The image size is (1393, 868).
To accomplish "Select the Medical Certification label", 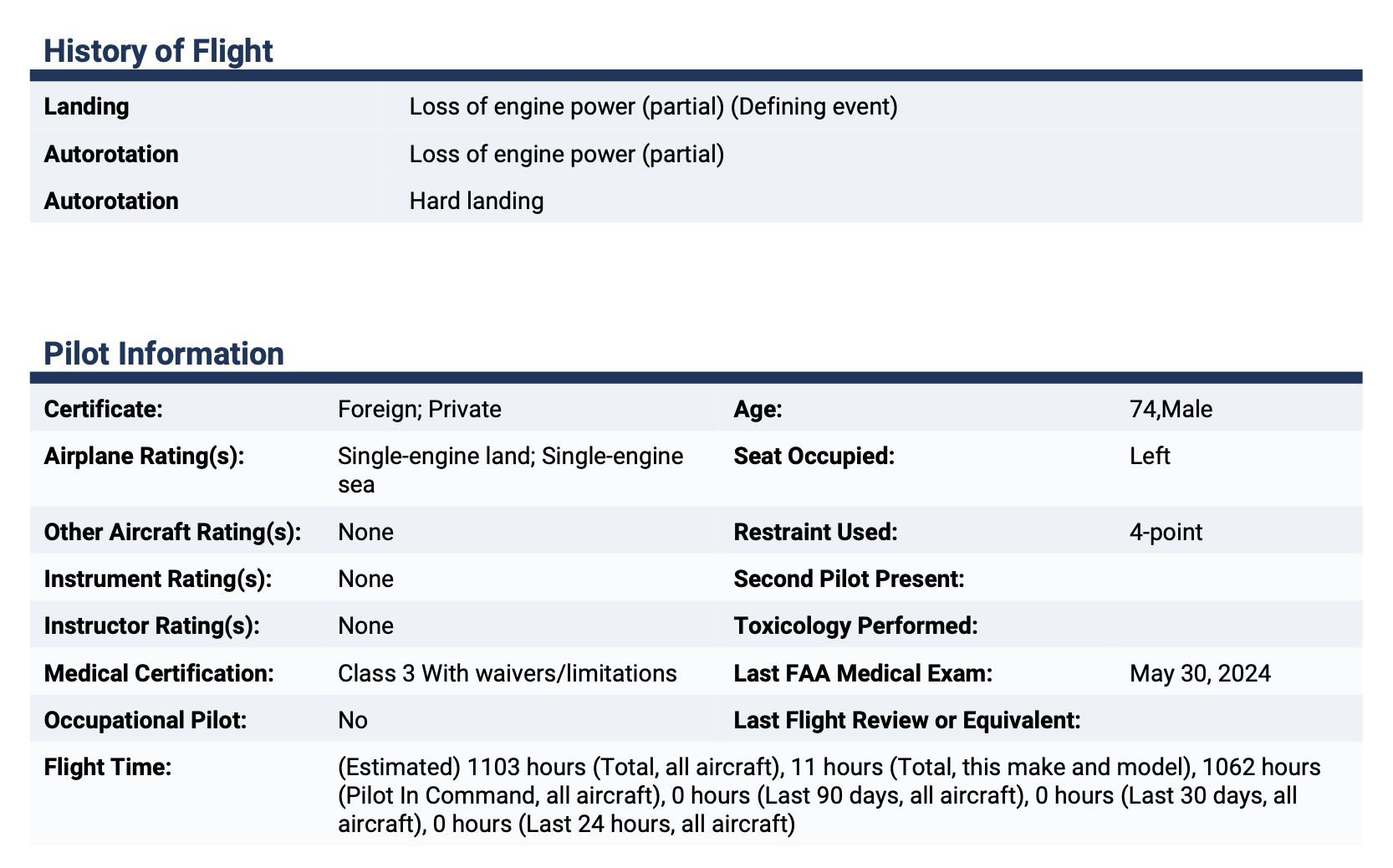I will 159,673.
